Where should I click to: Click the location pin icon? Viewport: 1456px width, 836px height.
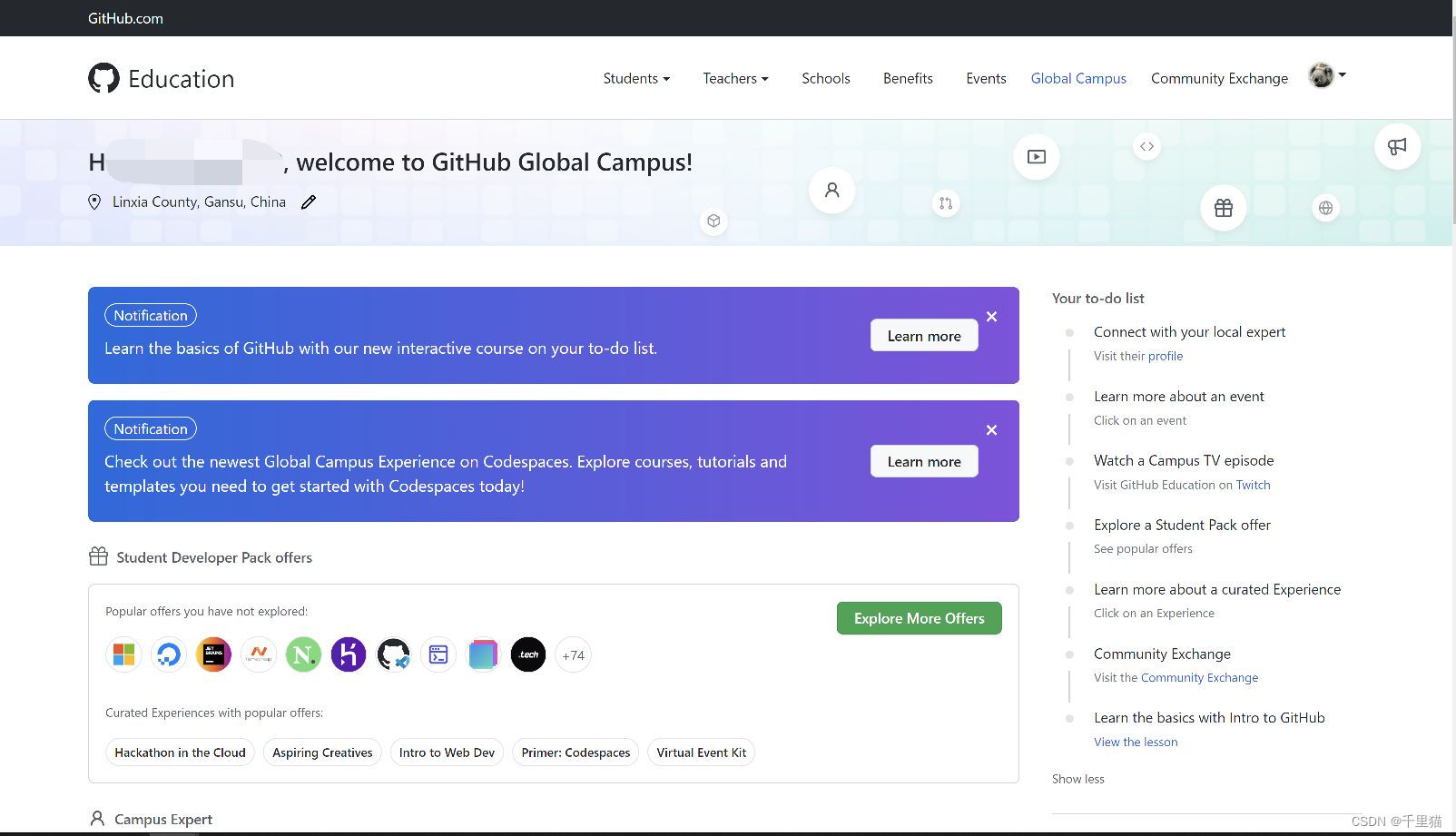click(94, 202)
